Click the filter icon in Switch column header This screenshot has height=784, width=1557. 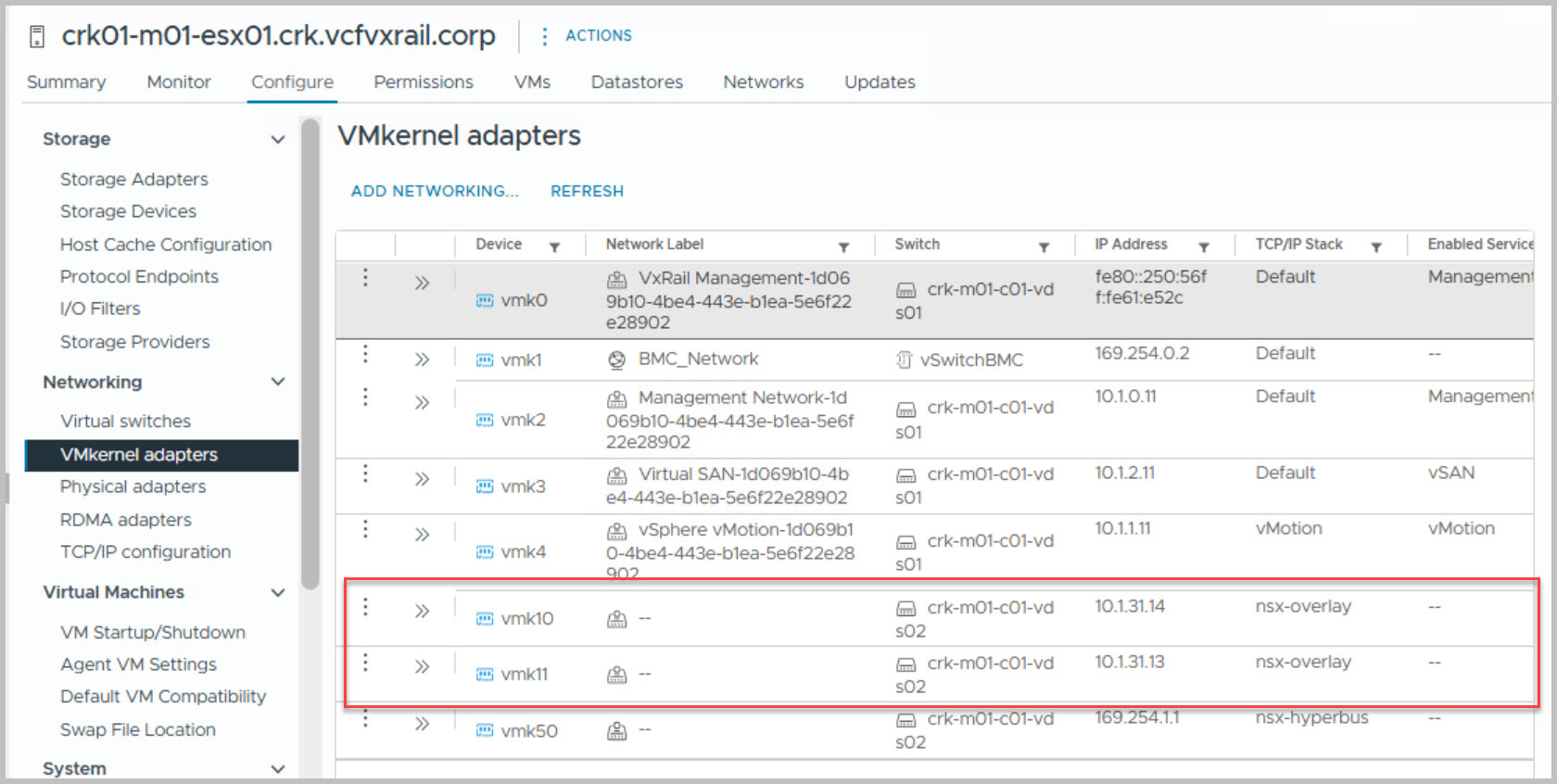point(1044,247)
